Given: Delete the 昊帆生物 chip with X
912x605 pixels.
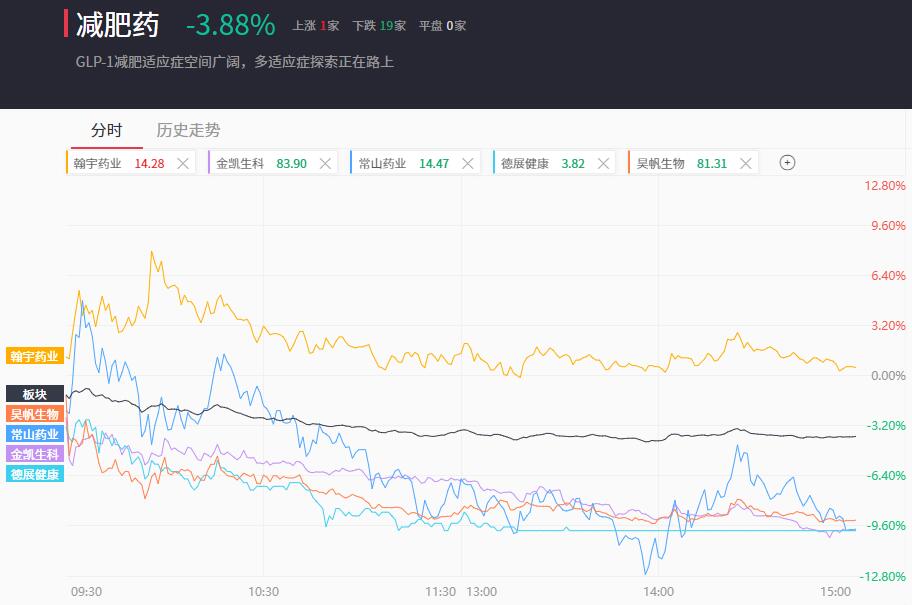Looking at the screenshot, I should [x=746, y=163].
